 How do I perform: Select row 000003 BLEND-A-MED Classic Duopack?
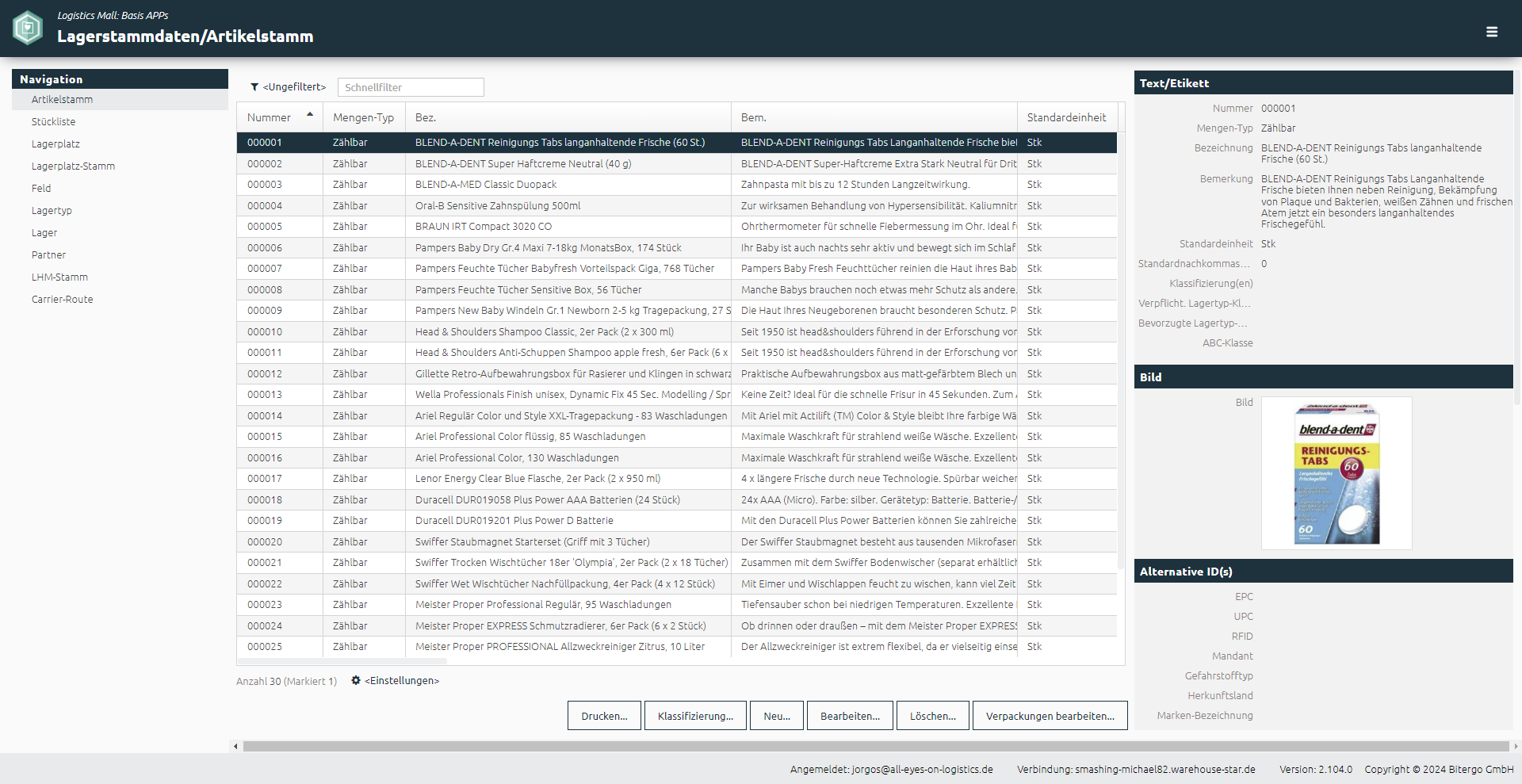[x=677, y=185]
